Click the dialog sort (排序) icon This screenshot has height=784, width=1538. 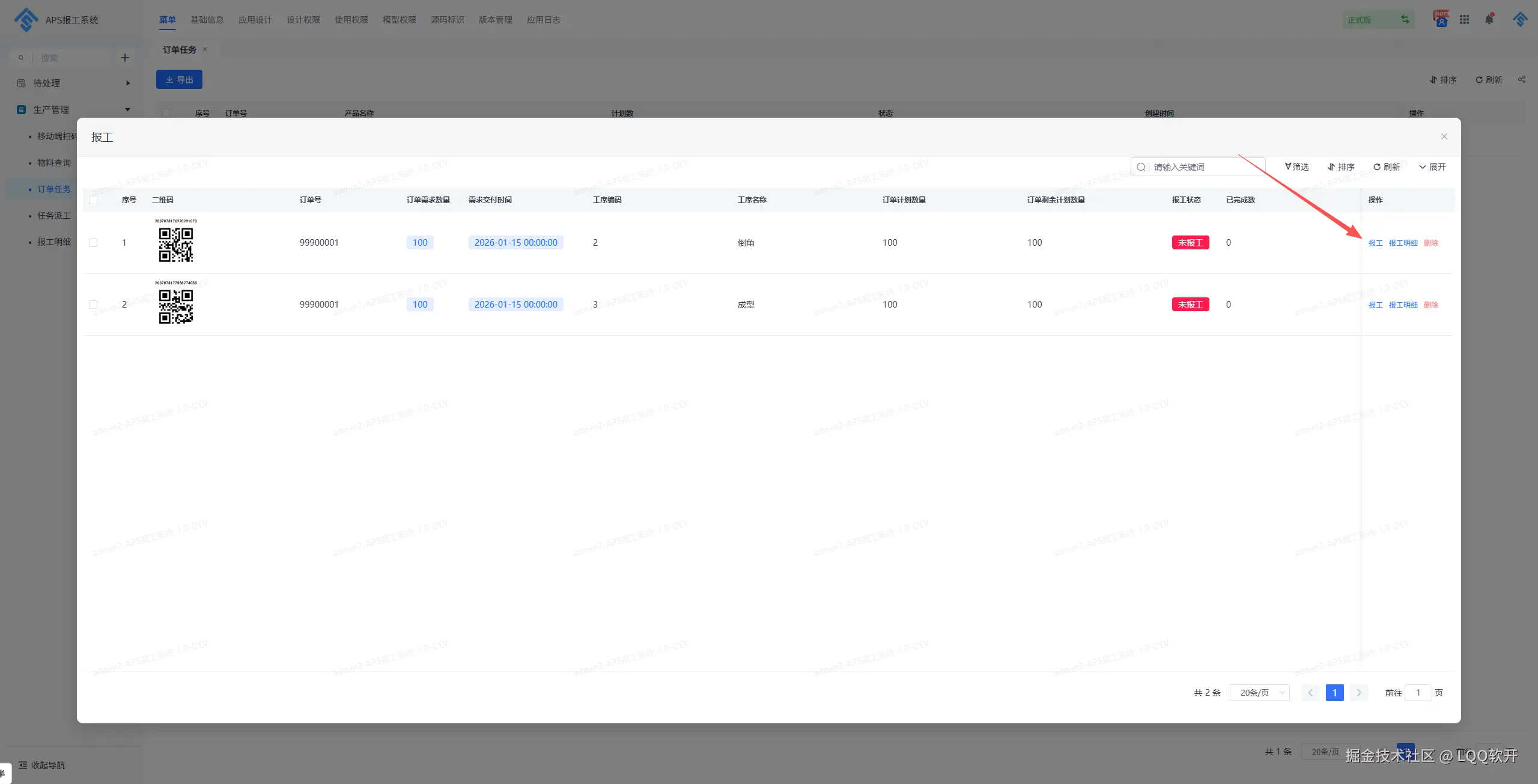1331,167
